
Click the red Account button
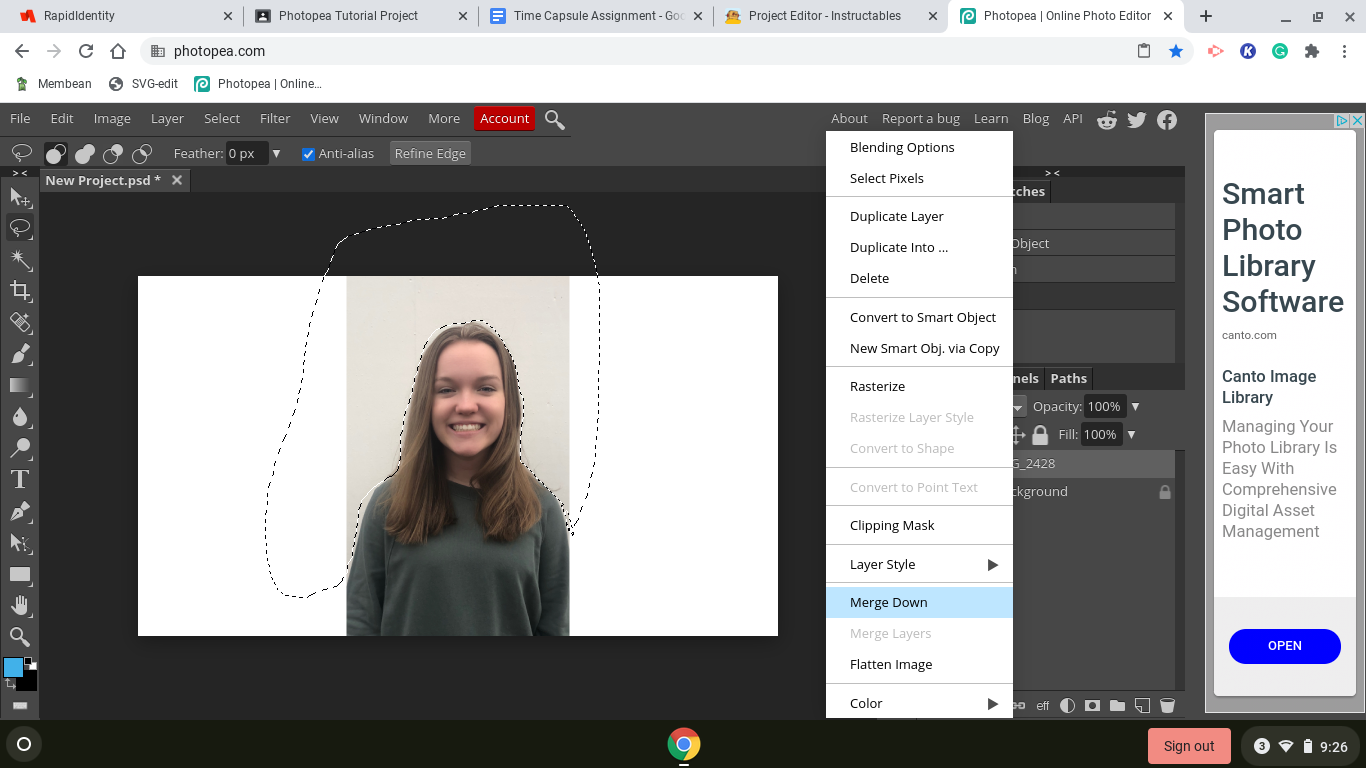(504, 118)
